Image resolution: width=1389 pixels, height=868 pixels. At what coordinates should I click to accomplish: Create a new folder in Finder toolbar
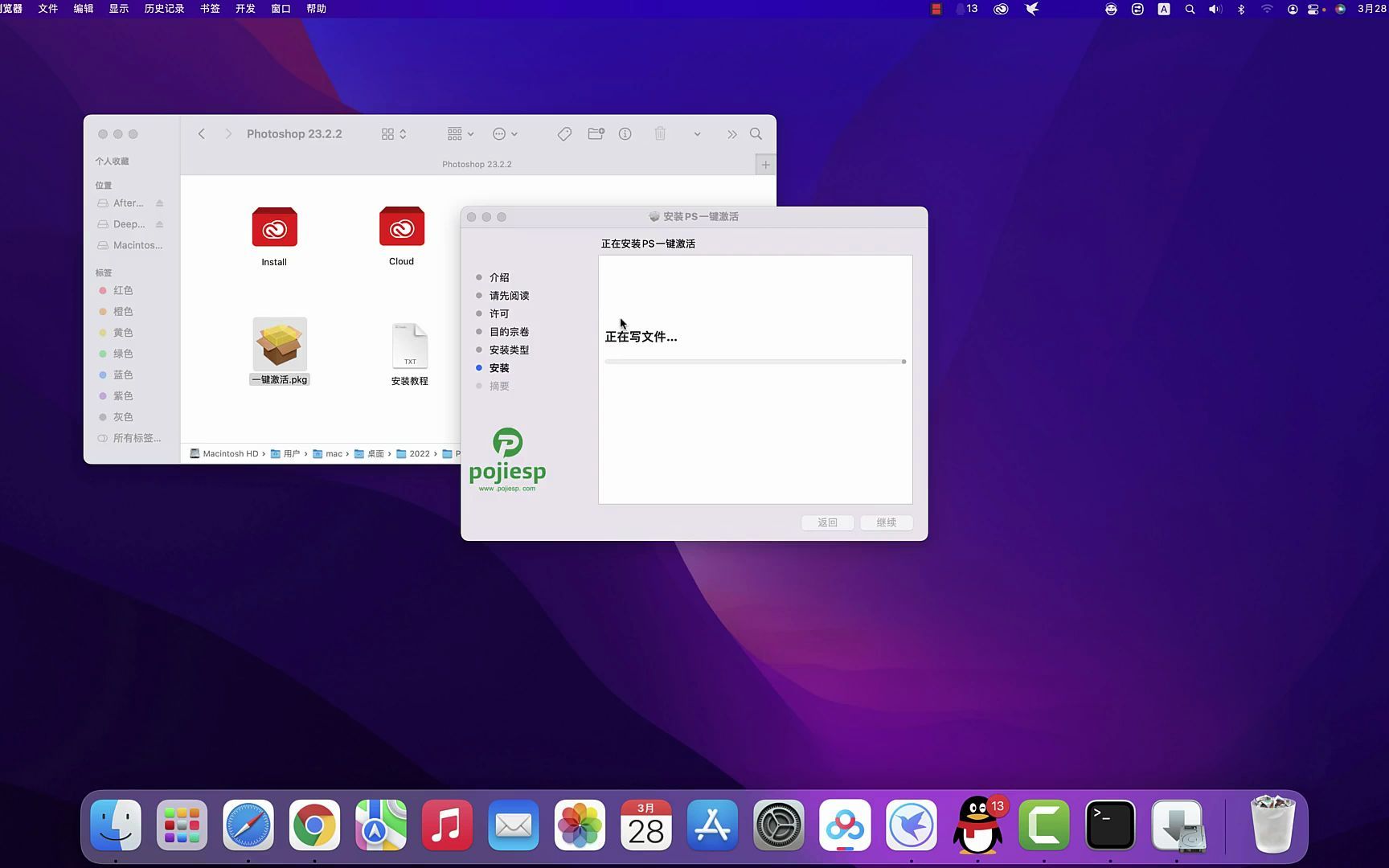tap(596, 134)
